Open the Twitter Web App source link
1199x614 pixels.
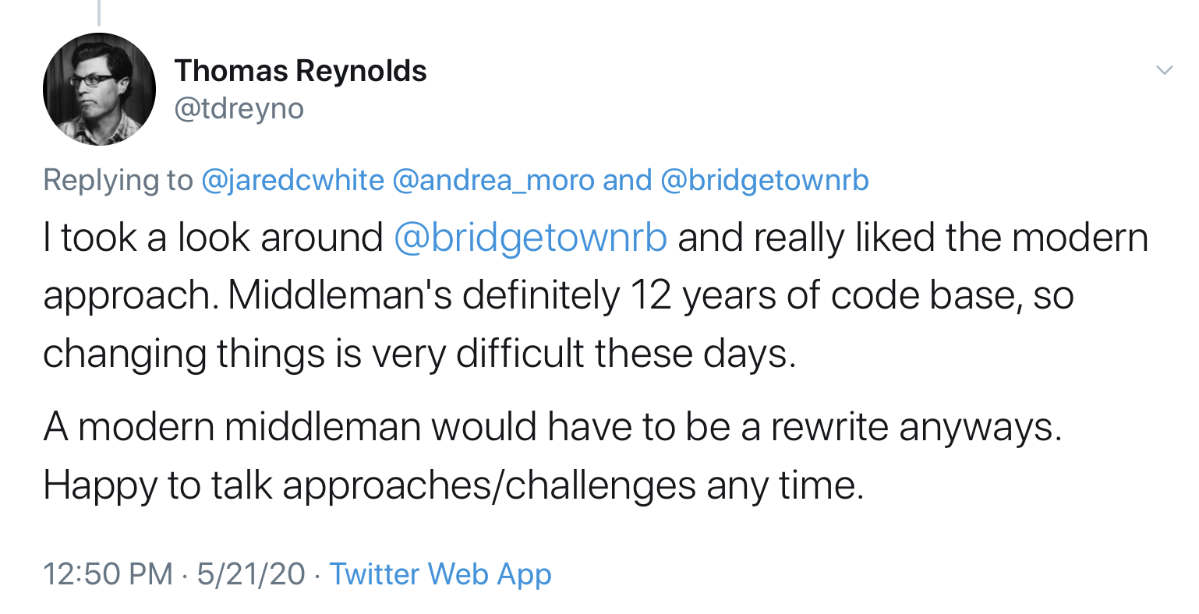pos(440,574)
